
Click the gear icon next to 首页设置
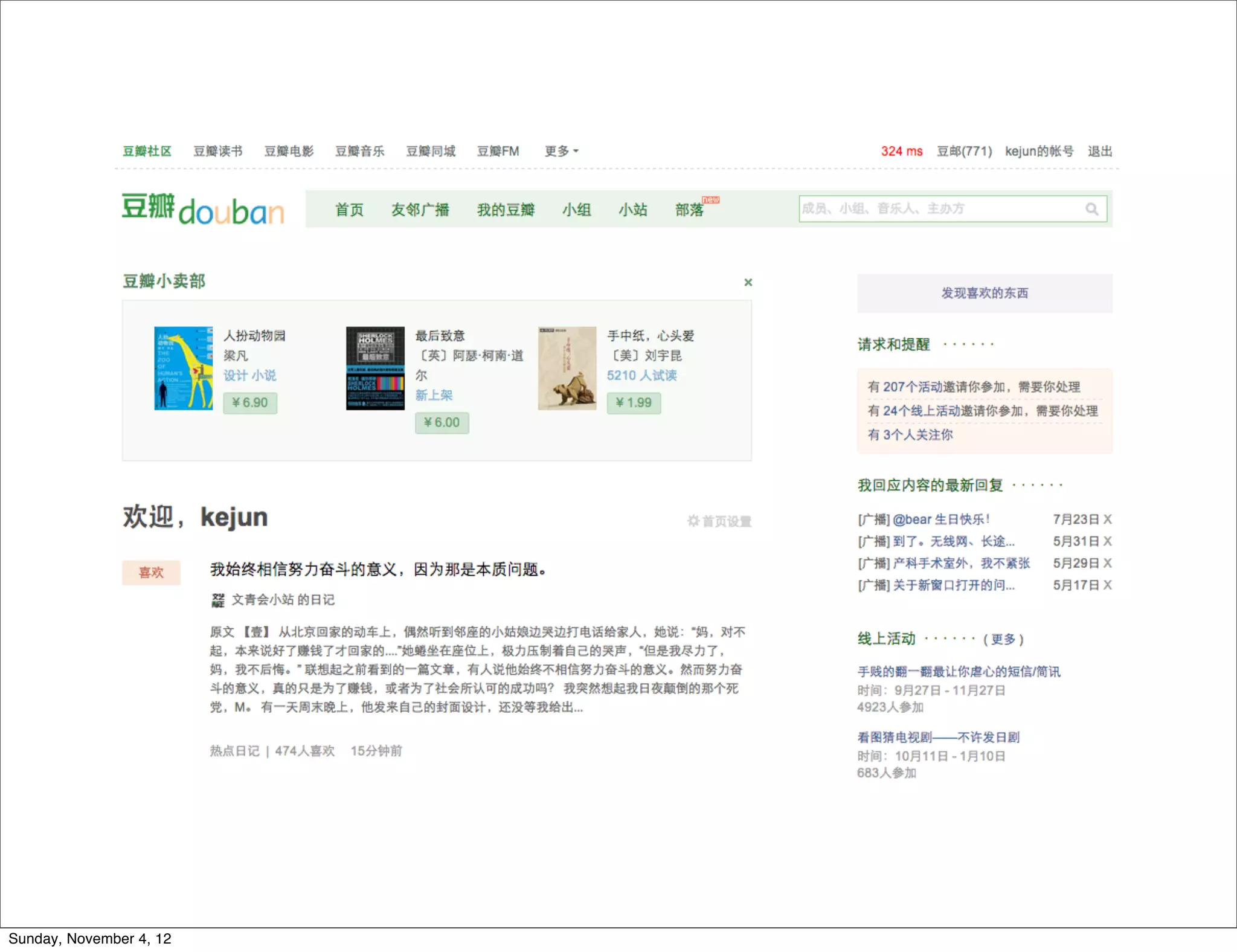[x=693, y=521]
